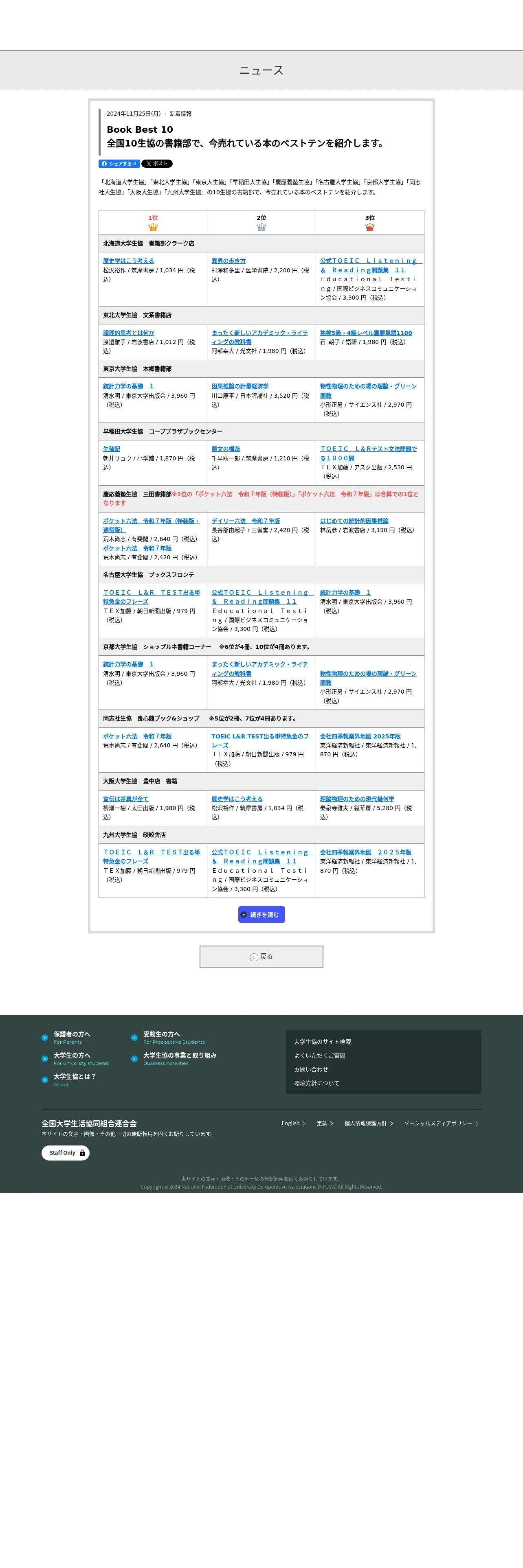Open 大学生協のサイト検索 link

coord(322,1042)
